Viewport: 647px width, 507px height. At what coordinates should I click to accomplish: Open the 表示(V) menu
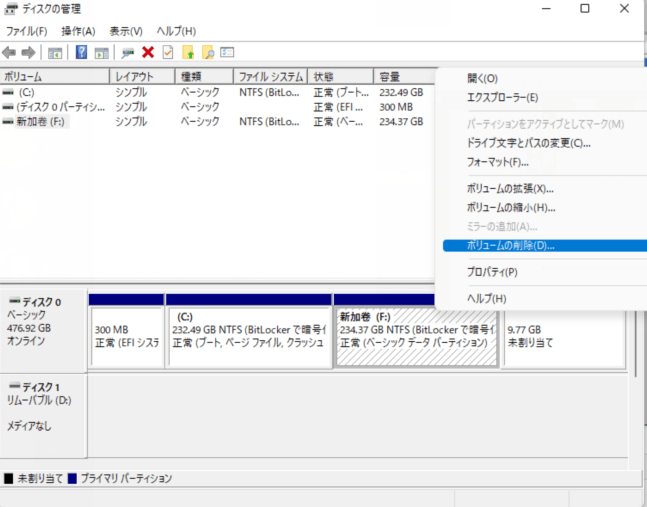click(x=126, y=31)
